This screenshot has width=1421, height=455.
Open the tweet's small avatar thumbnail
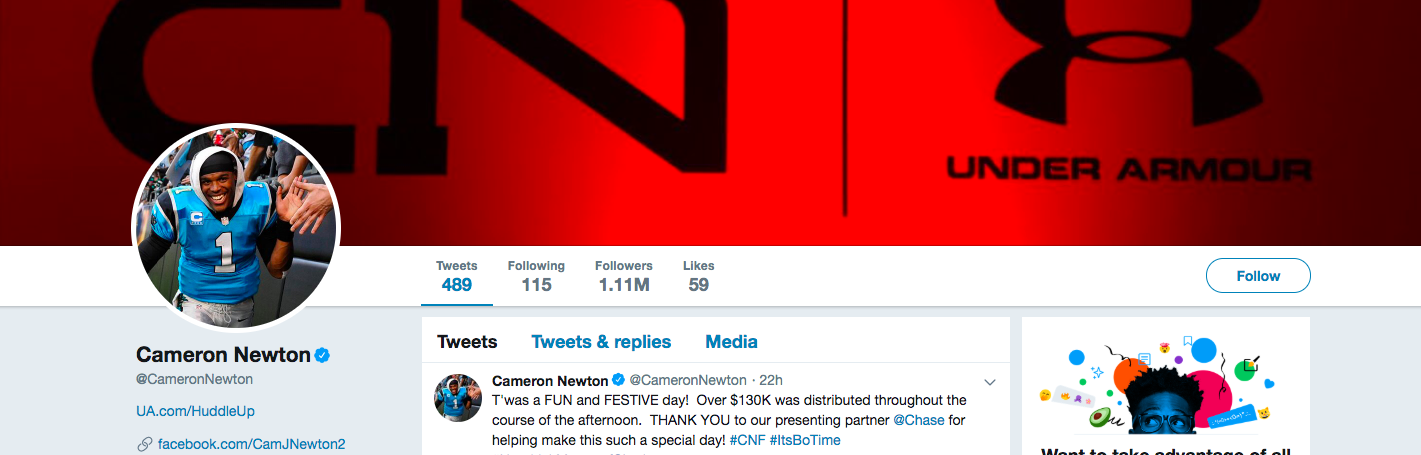tap(458, 398)
